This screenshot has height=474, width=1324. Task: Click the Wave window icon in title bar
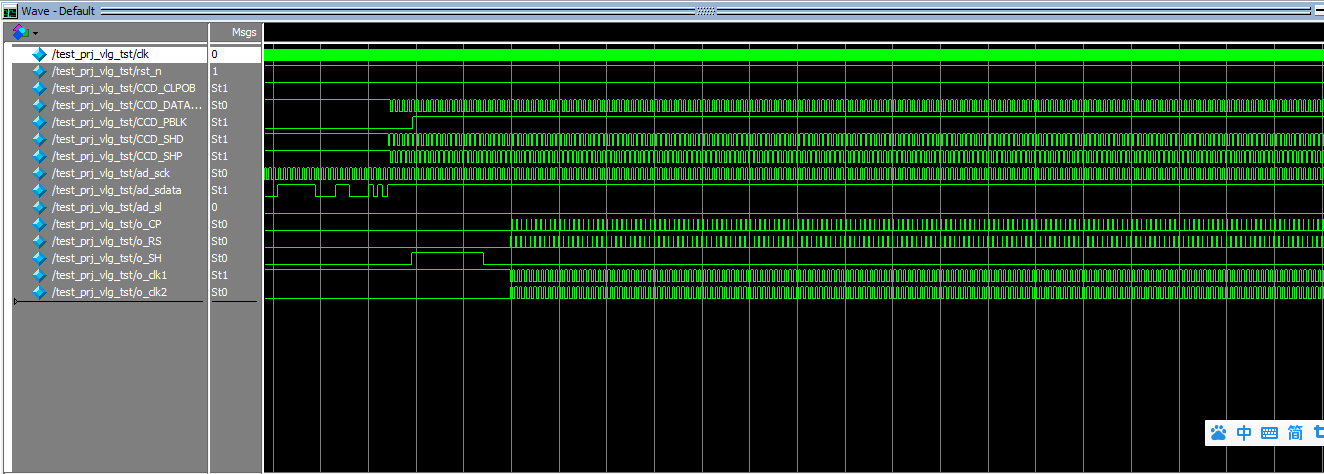coord(10,11)
